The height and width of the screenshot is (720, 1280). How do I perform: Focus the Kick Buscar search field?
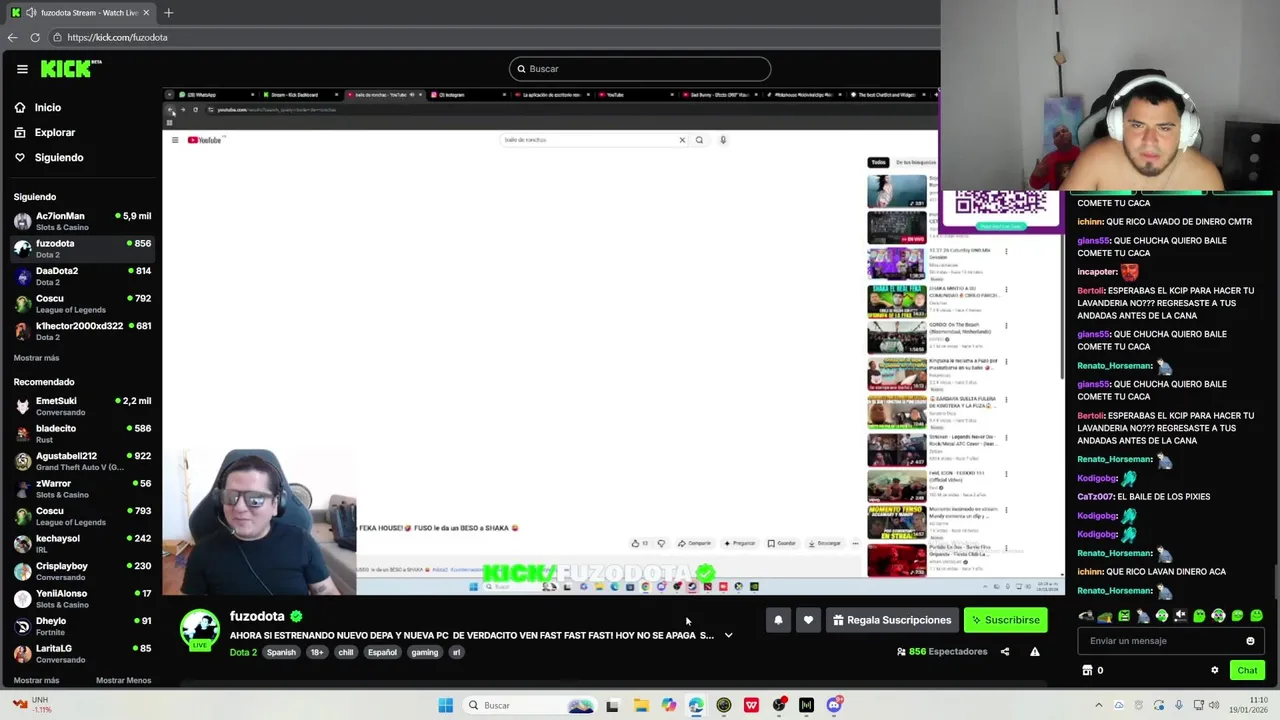coord(640,69)
